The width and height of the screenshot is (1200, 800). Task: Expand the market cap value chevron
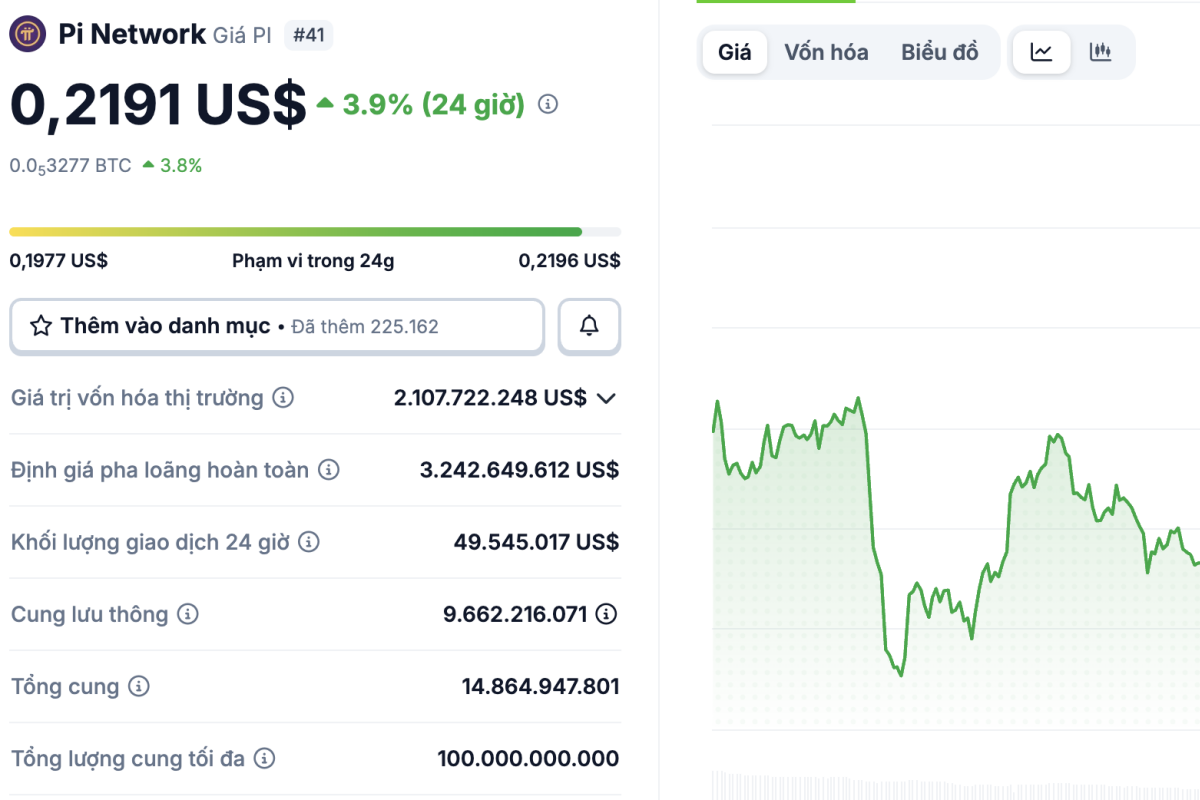click(x=606, y=398)
